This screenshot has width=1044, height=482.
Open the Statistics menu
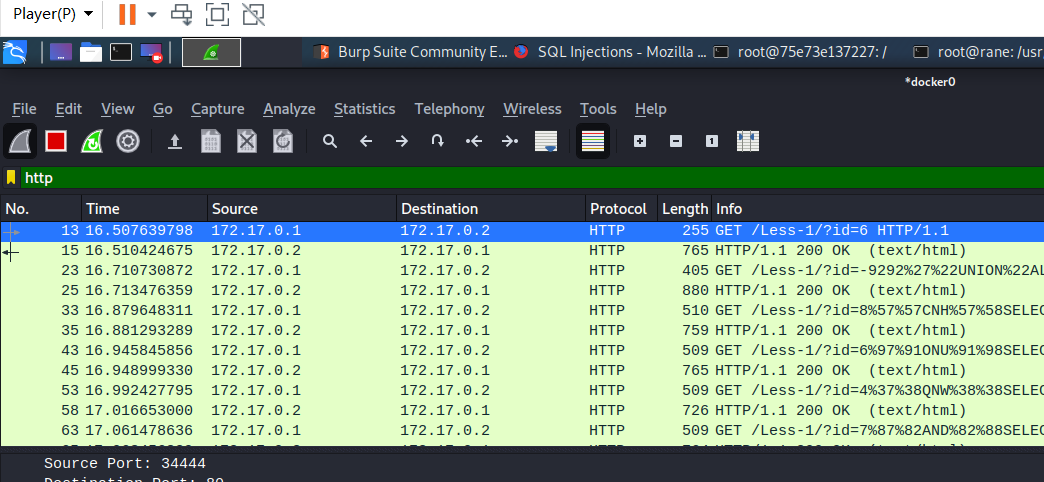click(365, 109)
